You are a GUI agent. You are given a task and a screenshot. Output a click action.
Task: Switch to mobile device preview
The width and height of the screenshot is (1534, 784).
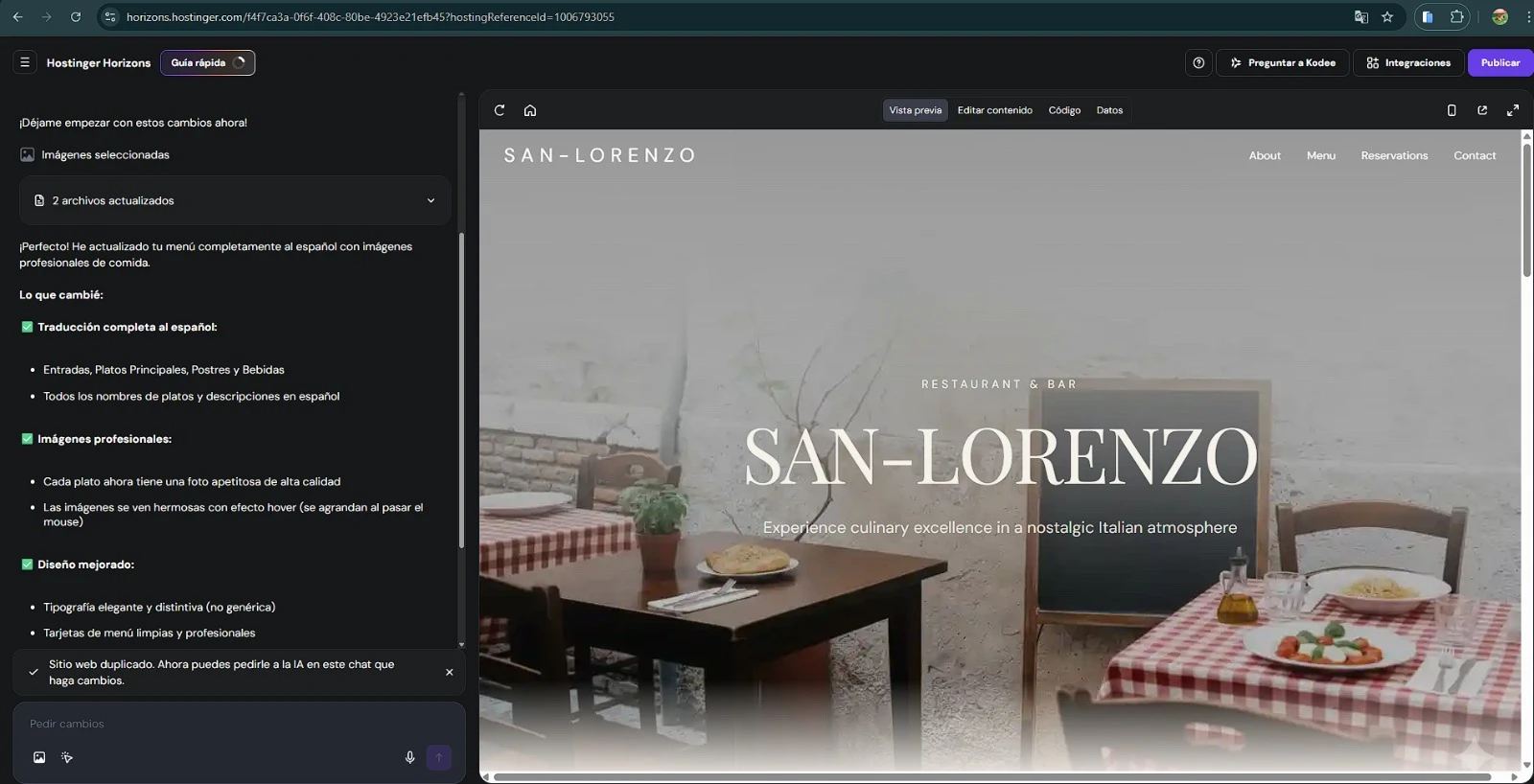pos(1452,110)
